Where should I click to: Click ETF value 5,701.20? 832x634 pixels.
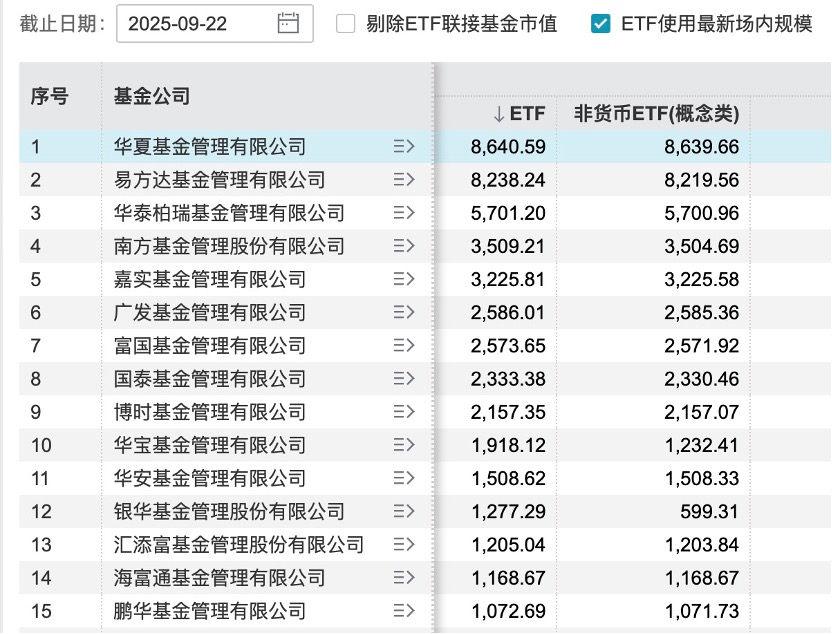point(508,213)
